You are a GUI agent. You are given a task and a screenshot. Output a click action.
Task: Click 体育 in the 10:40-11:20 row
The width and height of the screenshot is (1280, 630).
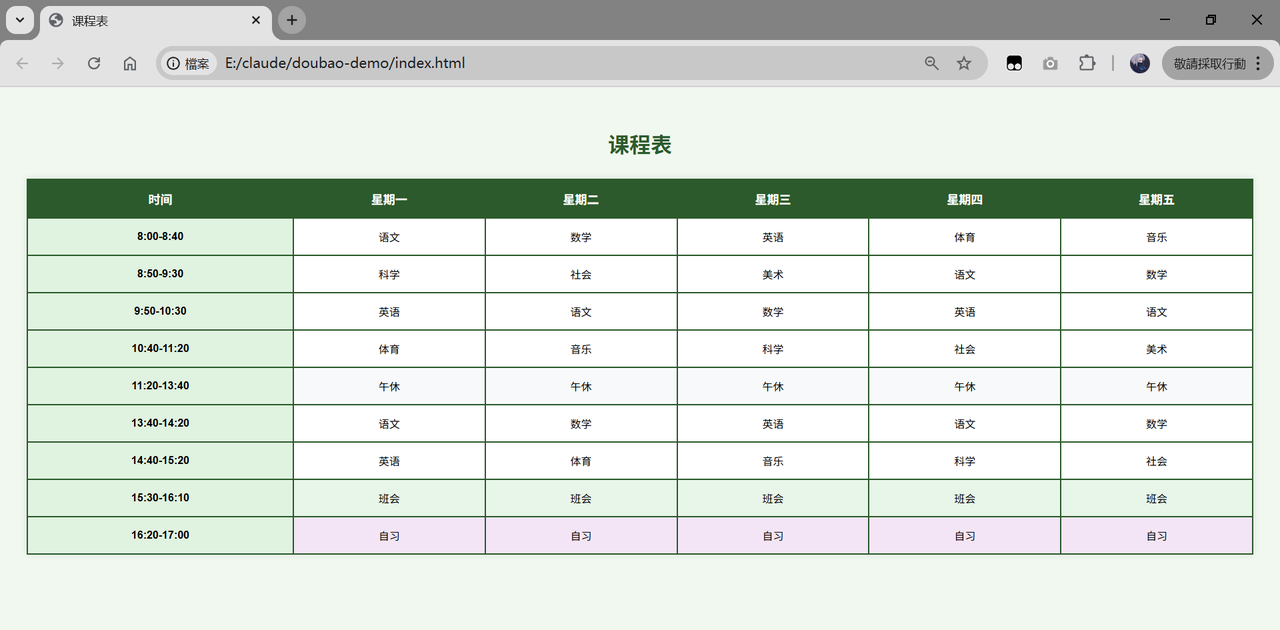pyautogui.click(x=389, y=350)
